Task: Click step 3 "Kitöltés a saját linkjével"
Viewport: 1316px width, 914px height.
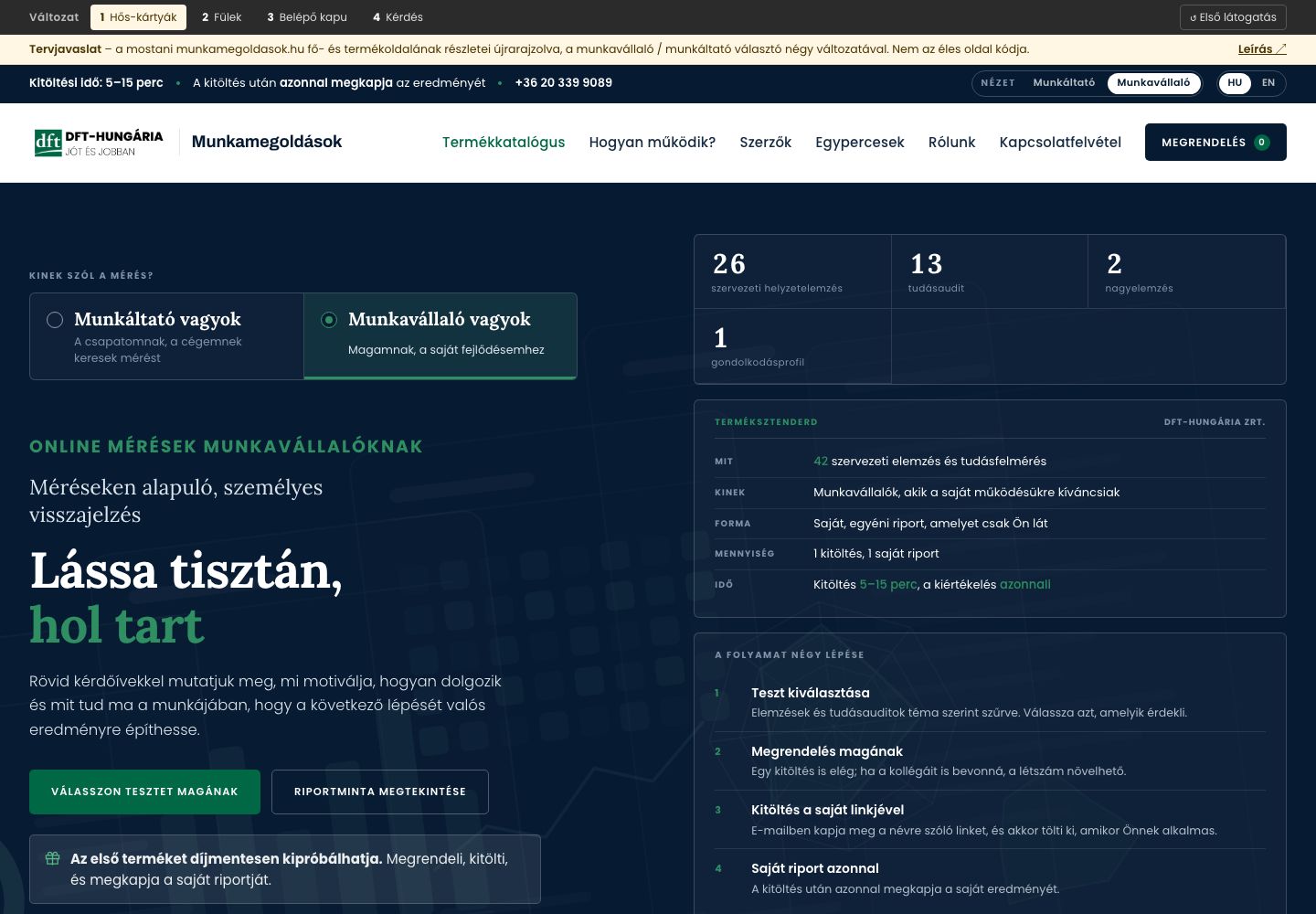Action: pos(990,820)
